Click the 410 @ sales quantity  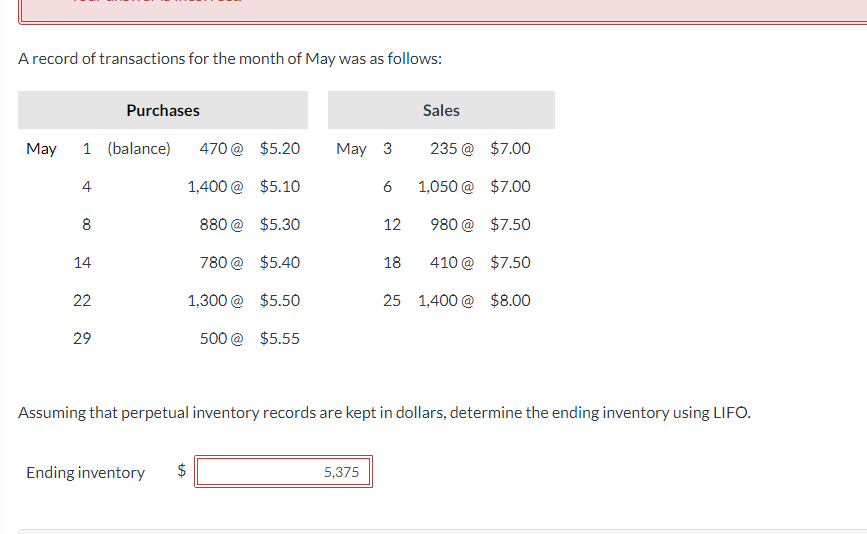click(452, 263)
